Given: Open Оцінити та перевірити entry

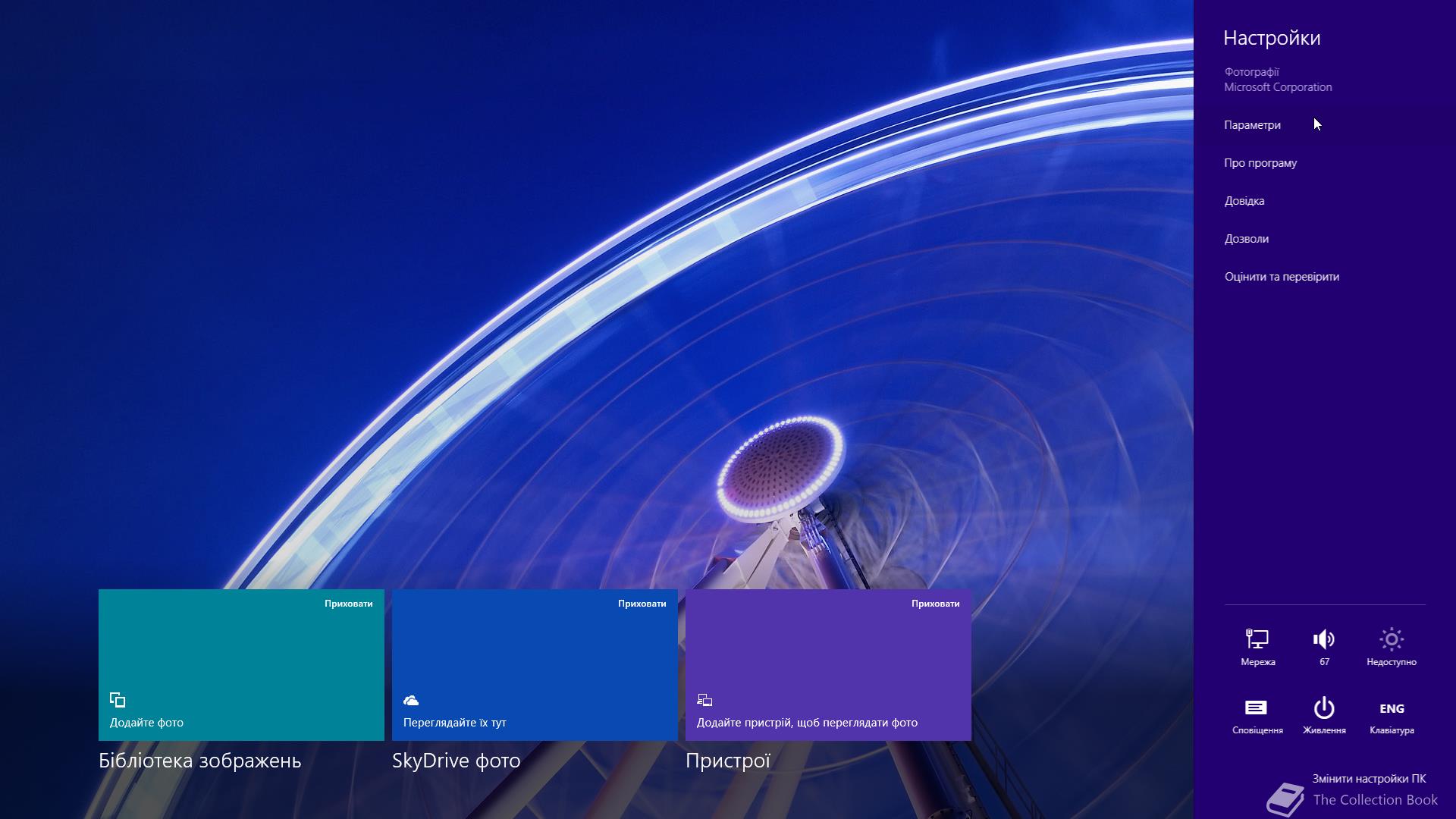Looking at the screenshot, I should point(1282,277).
